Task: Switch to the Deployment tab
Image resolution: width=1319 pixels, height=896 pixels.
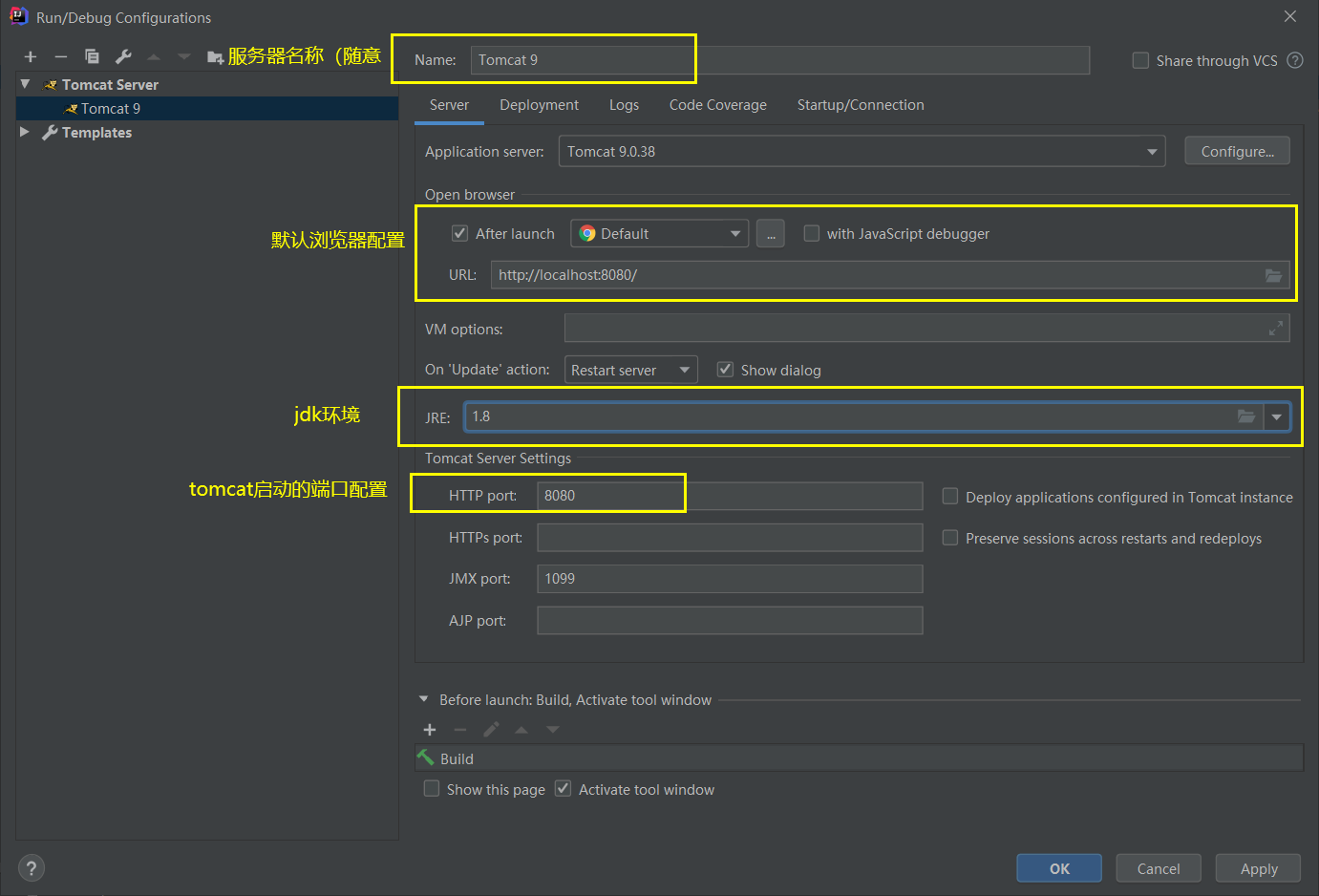Action: click(539, 105)
